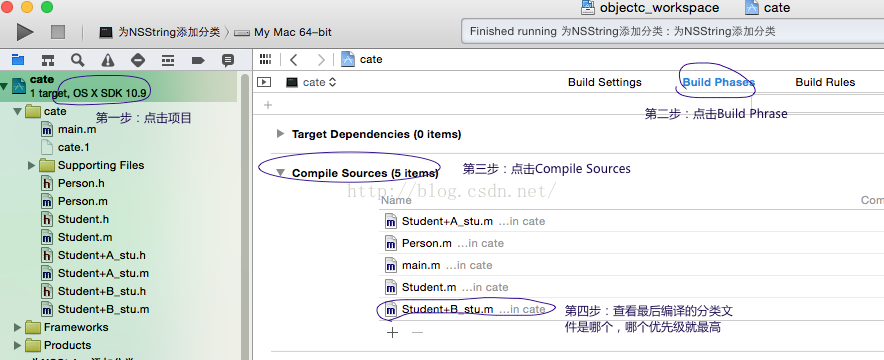Open the cate target dropdown
The height and width of the screenshot is (360, 884).
312,82
